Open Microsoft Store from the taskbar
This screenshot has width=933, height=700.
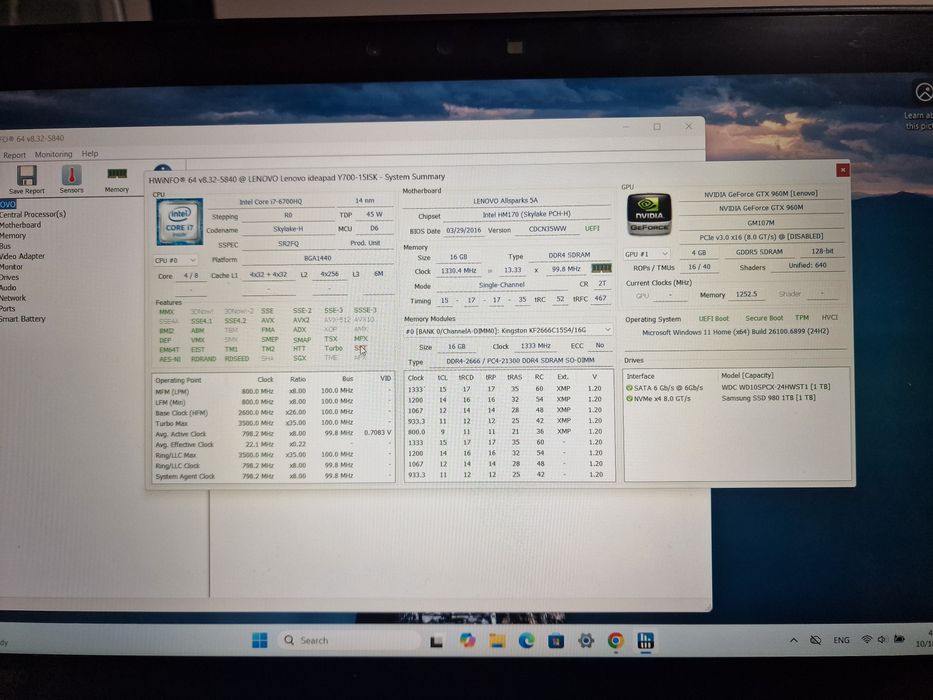pyautogui.click(x=556, y=640)
